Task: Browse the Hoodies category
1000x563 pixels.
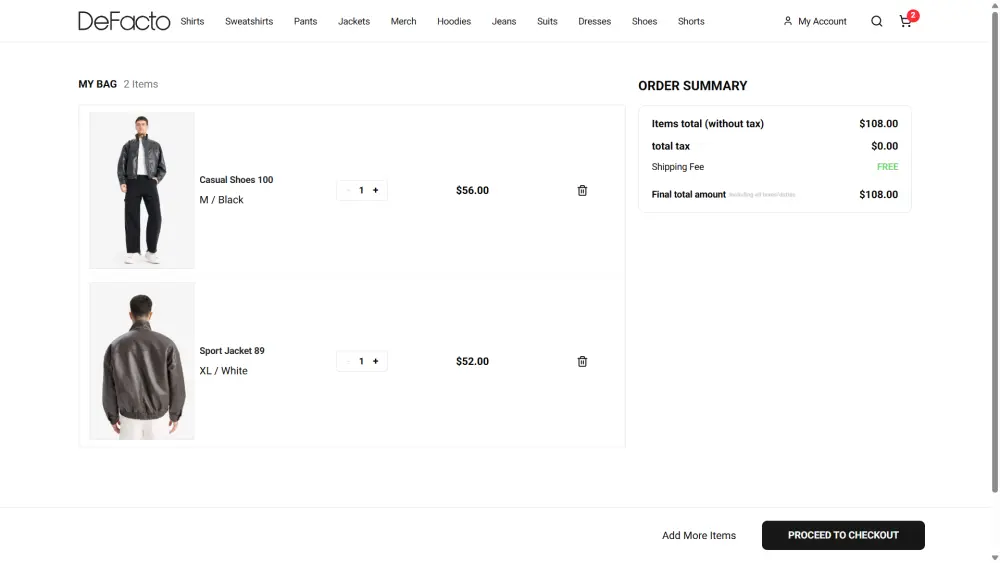Action: pos(454,21)
